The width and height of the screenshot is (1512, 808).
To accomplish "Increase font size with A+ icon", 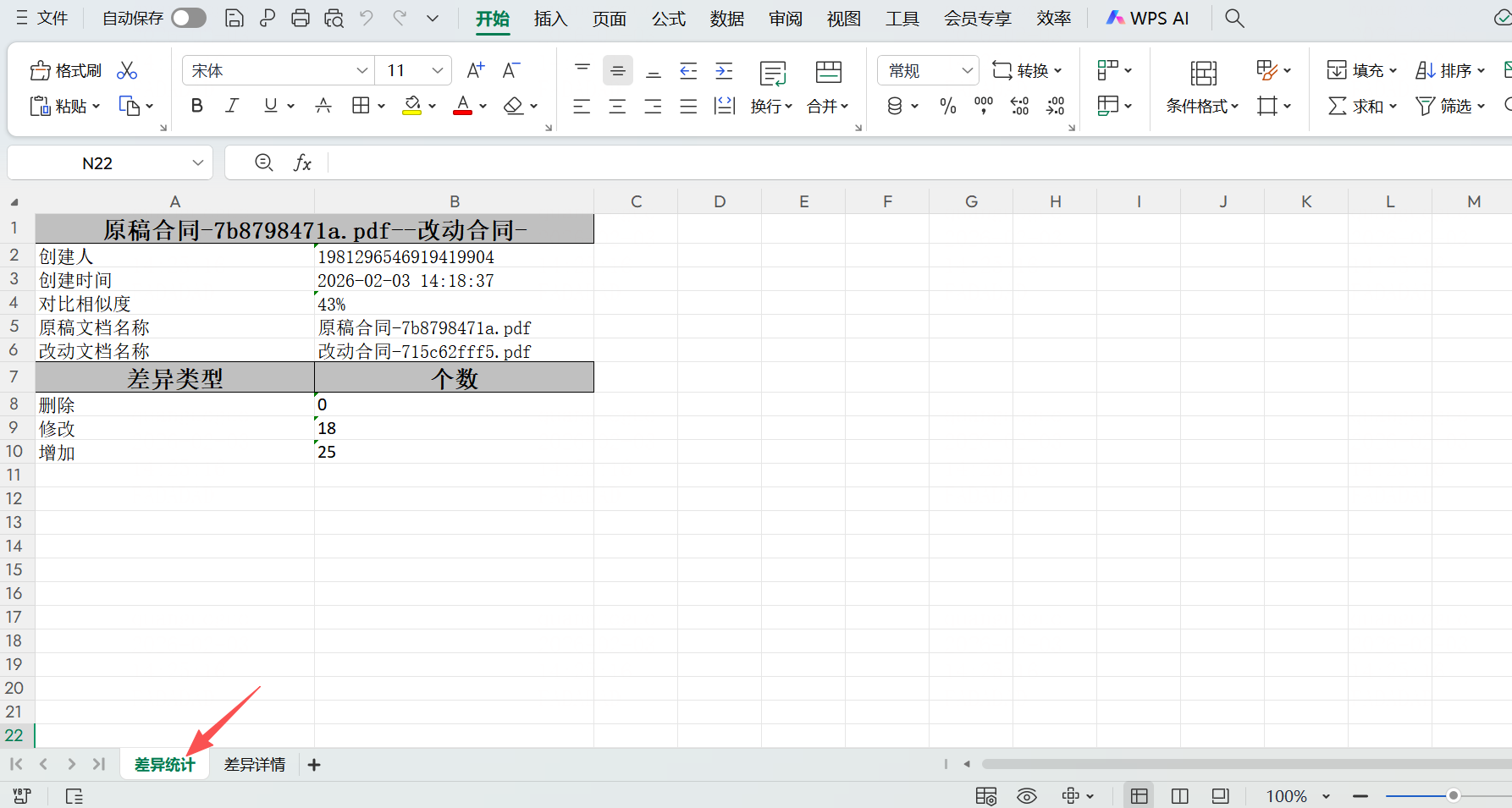I will click(x=476, y=70).
